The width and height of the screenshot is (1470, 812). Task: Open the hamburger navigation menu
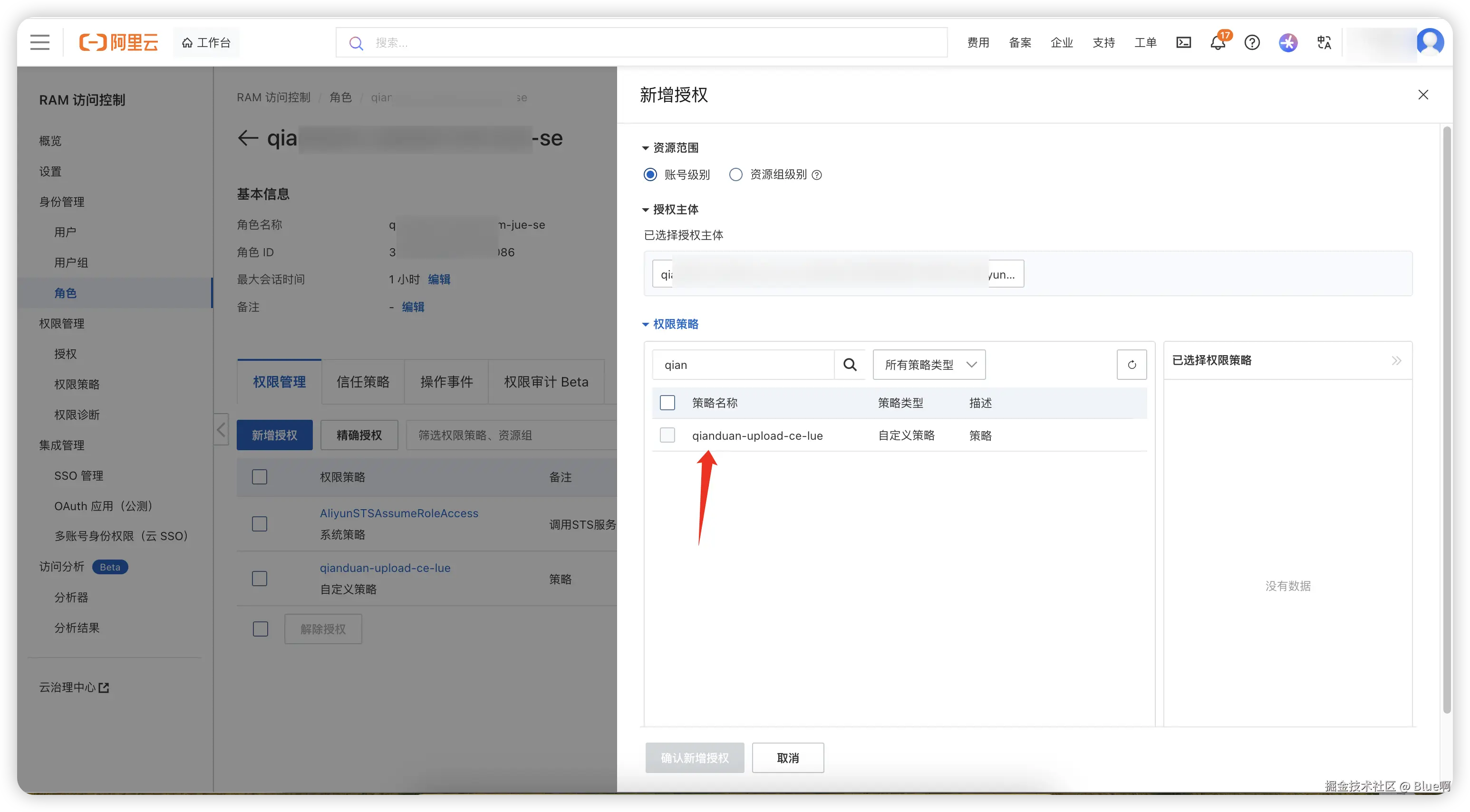(x=40, y=42)
